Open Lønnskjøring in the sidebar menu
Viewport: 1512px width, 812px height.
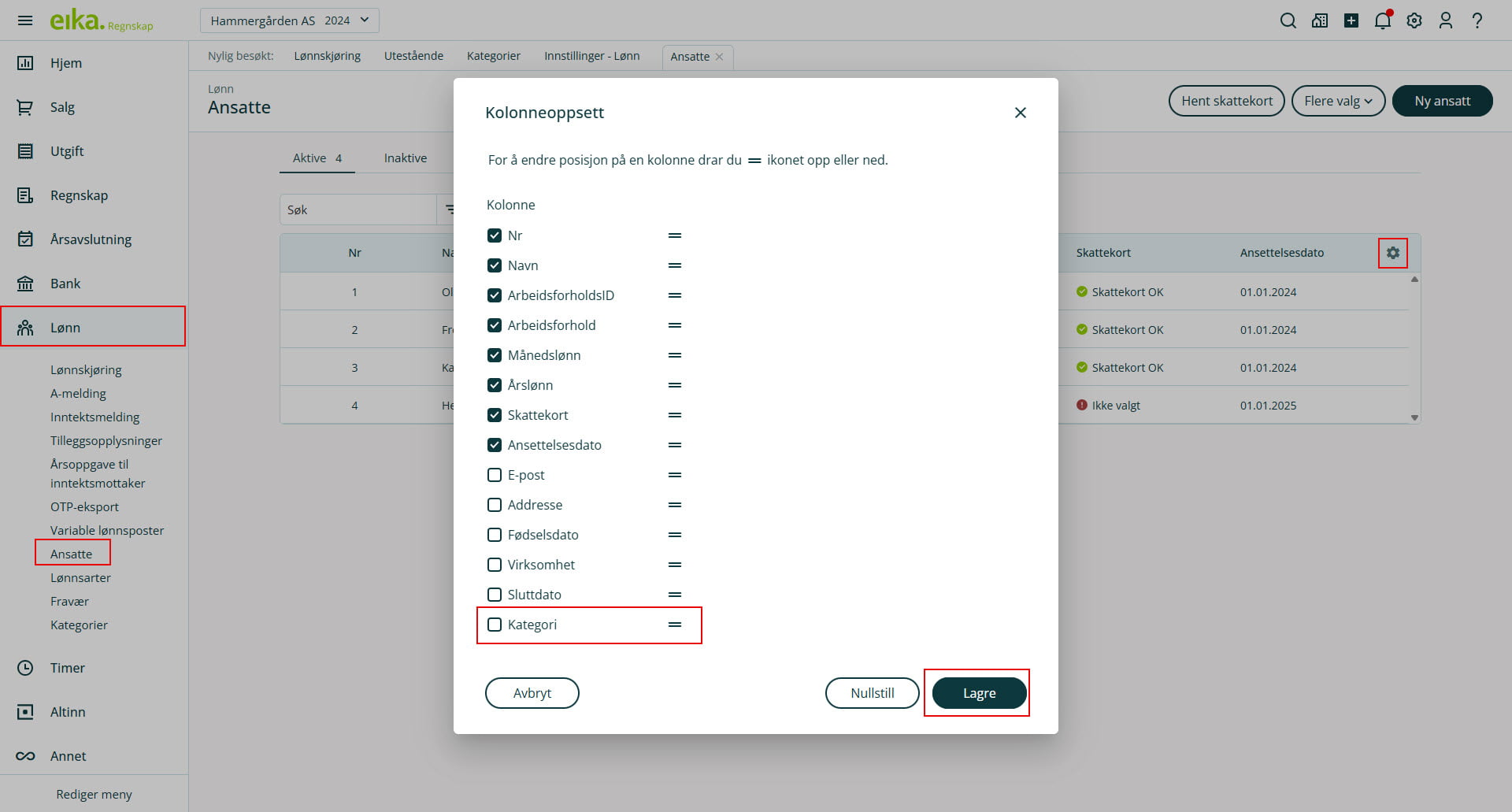[86, 369]
